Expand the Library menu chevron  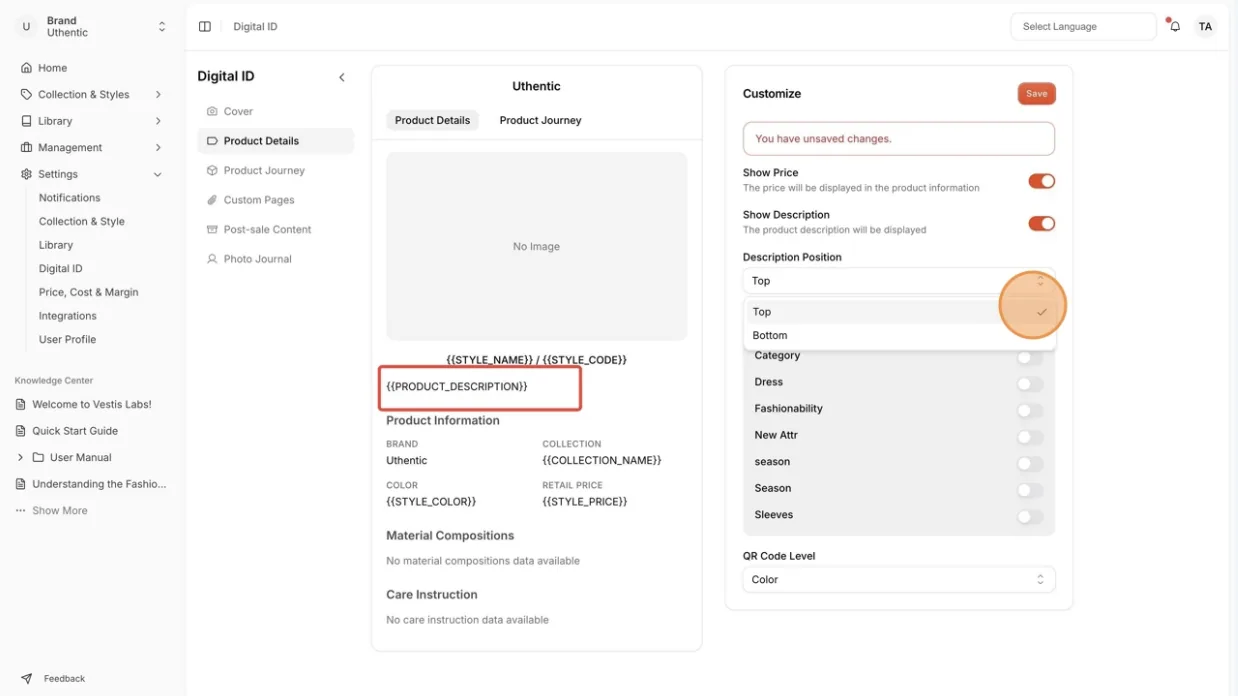158,121
